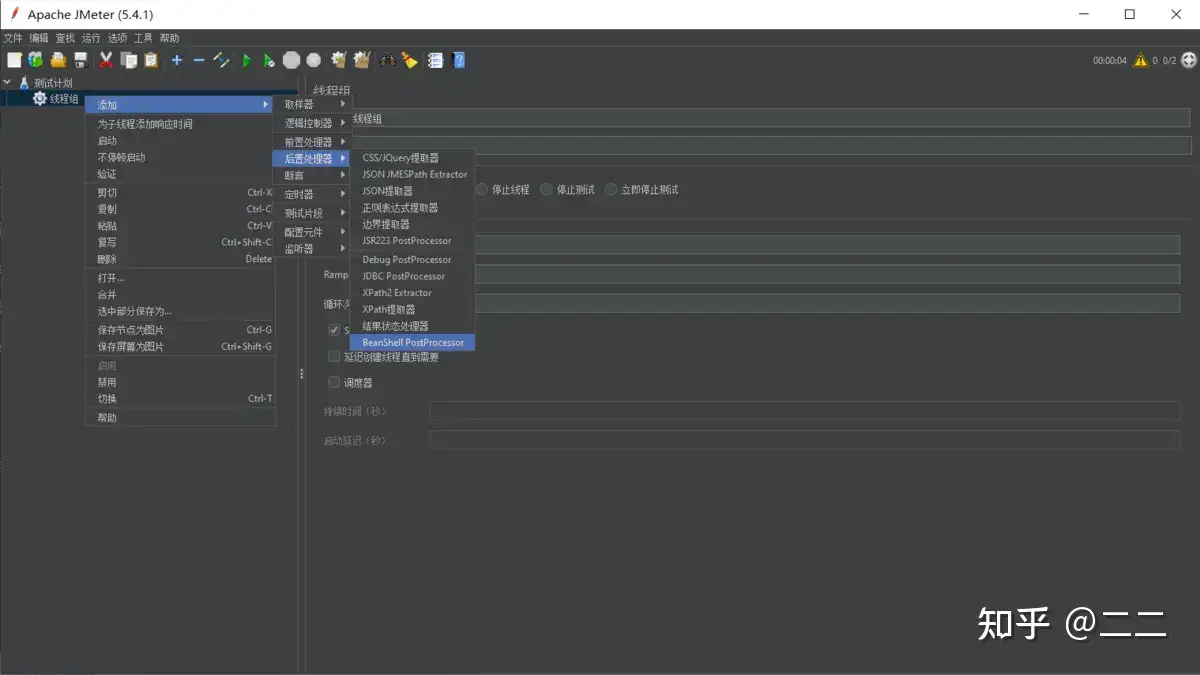Click the yellow warning triangle log icon
The height and width of the screenshot is (675, 1200).
click(x=1140, y=60)
